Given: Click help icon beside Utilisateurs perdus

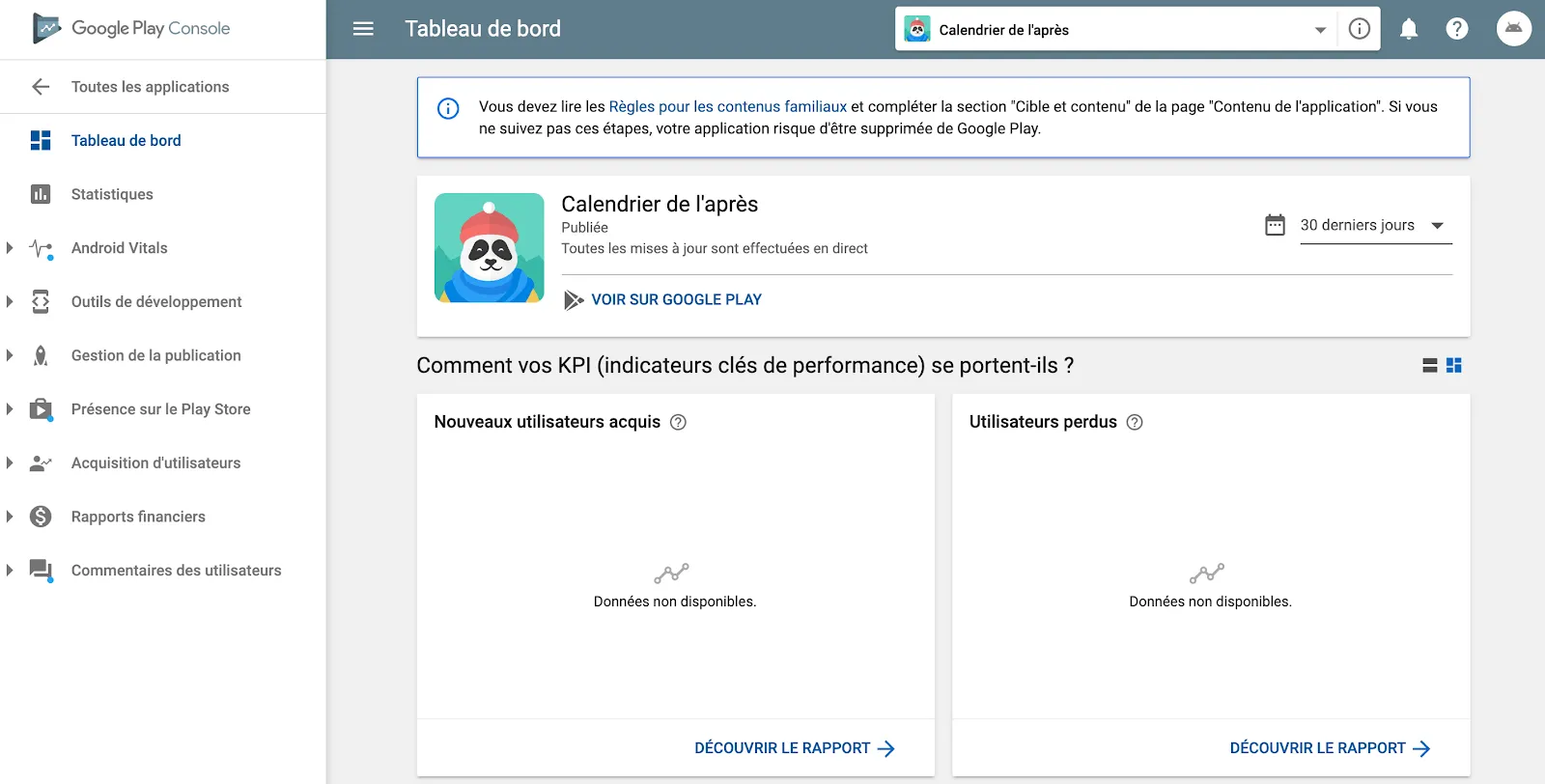Looking at the screenshot, I should point(1136,422).
